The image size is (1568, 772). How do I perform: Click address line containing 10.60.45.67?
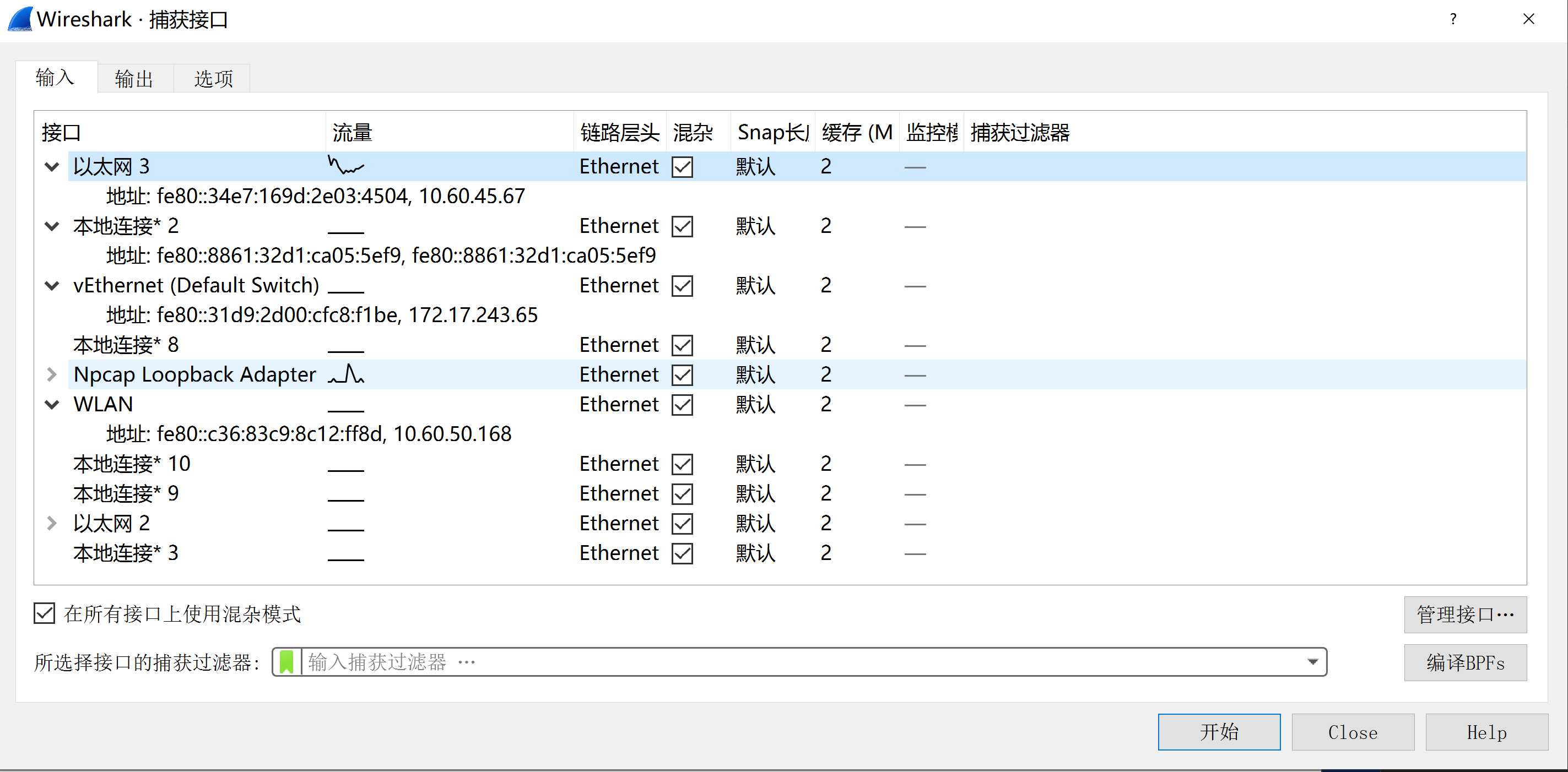click(315, 196)
